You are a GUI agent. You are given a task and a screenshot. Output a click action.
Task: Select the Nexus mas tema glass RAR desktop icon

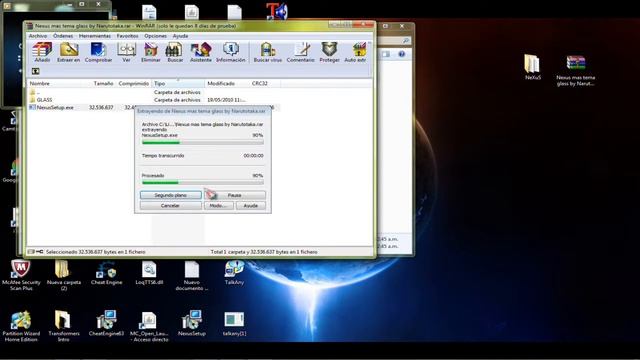point(576,70)
